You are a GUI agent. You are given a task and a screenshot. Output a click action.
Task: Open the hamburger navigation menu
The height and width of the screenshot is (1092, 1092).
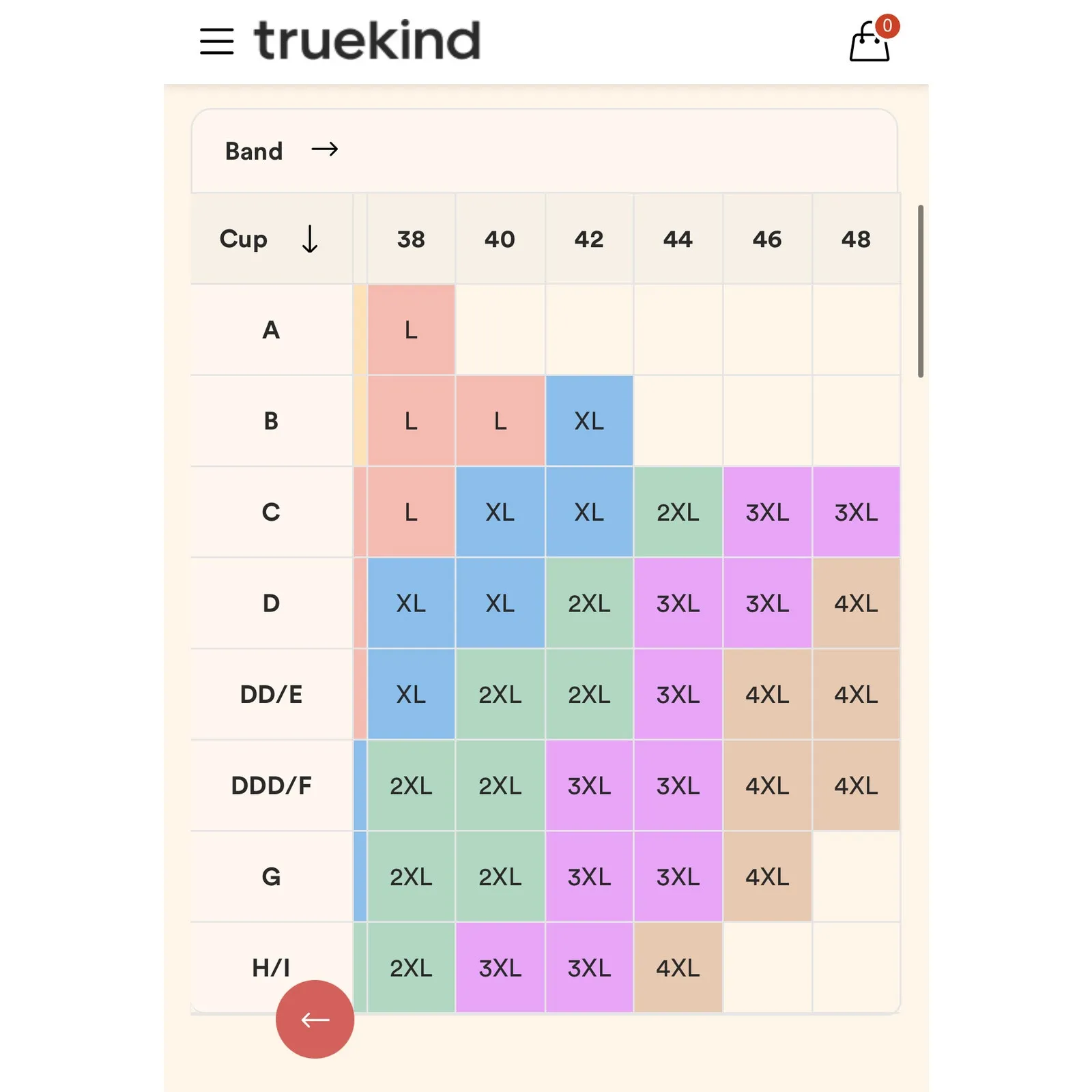216,42
